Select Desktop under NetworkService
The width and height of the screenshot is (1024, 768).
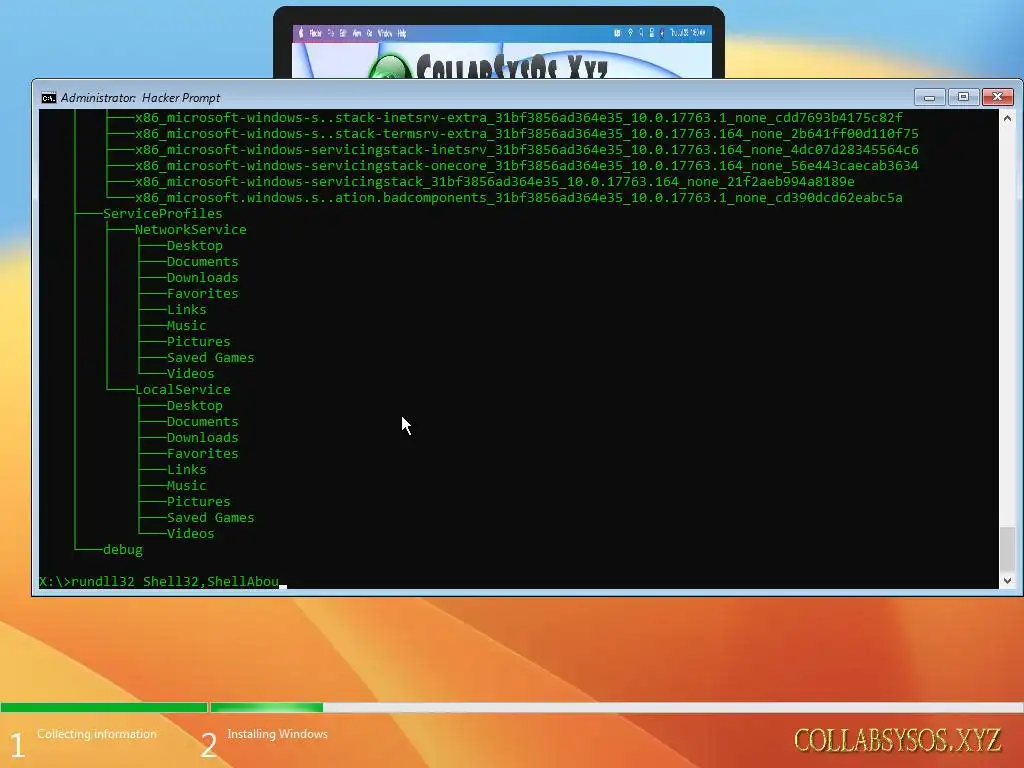[x=195, y=246]
